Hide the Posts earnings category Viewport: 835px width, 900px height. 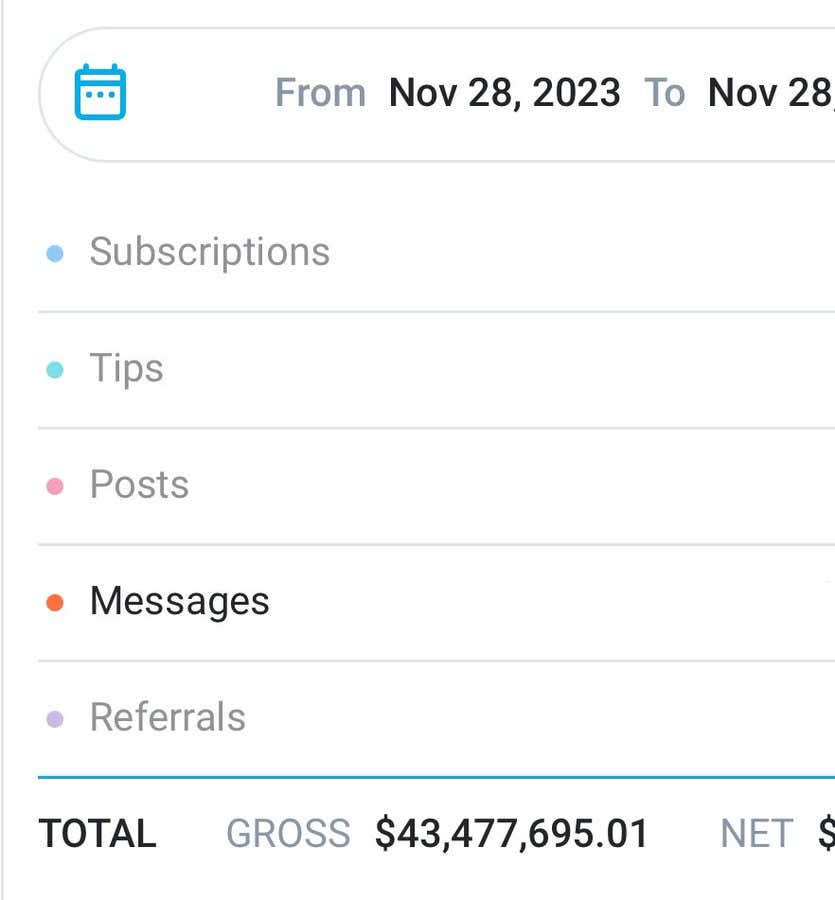point(138,484)
